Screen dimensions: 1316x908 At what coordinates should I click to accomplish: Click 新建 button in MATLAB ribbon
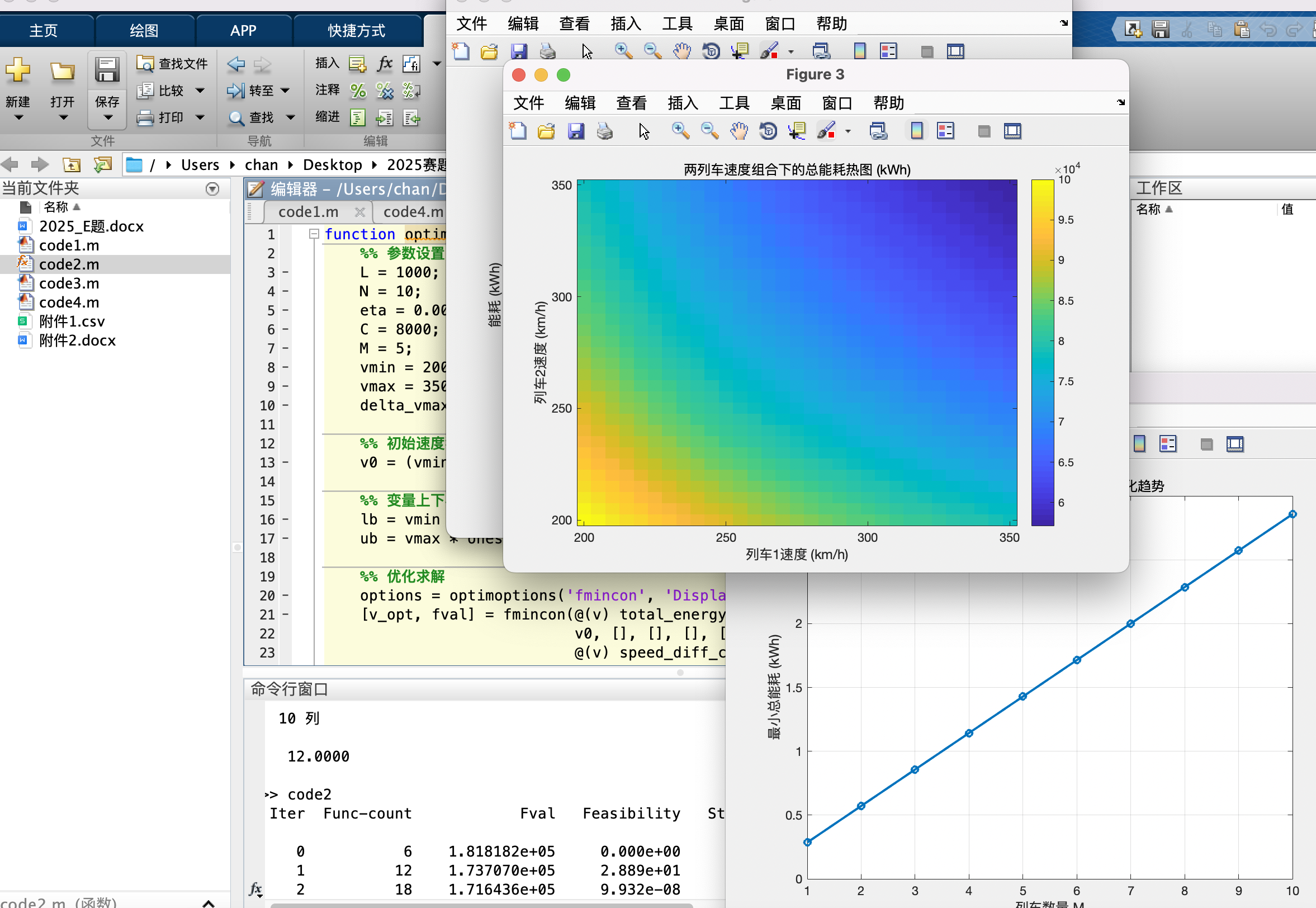click(18, 88)
